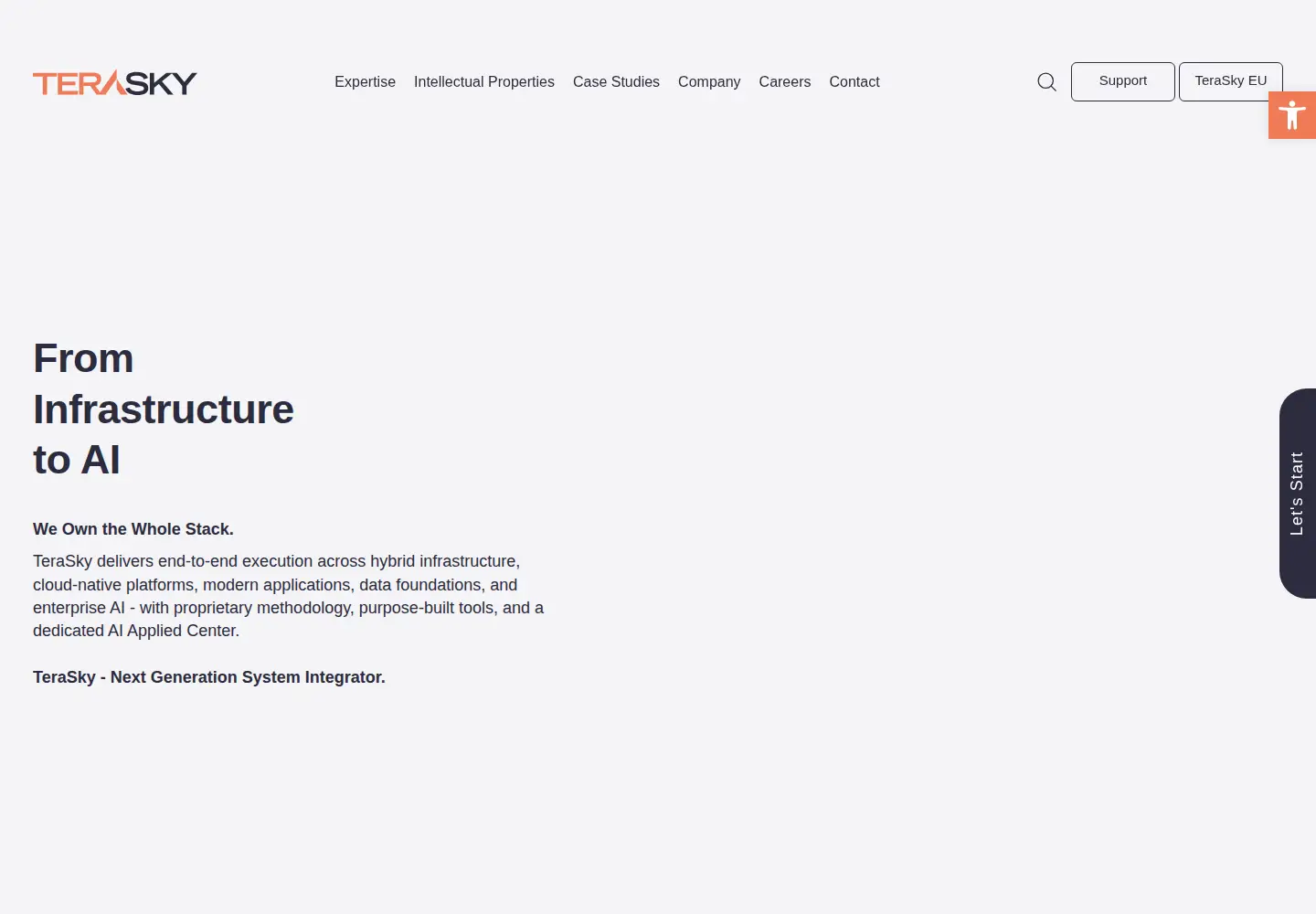Click the TeraSky EU button
This screenshot has width=1316, height=914.
click(1231, 81)
